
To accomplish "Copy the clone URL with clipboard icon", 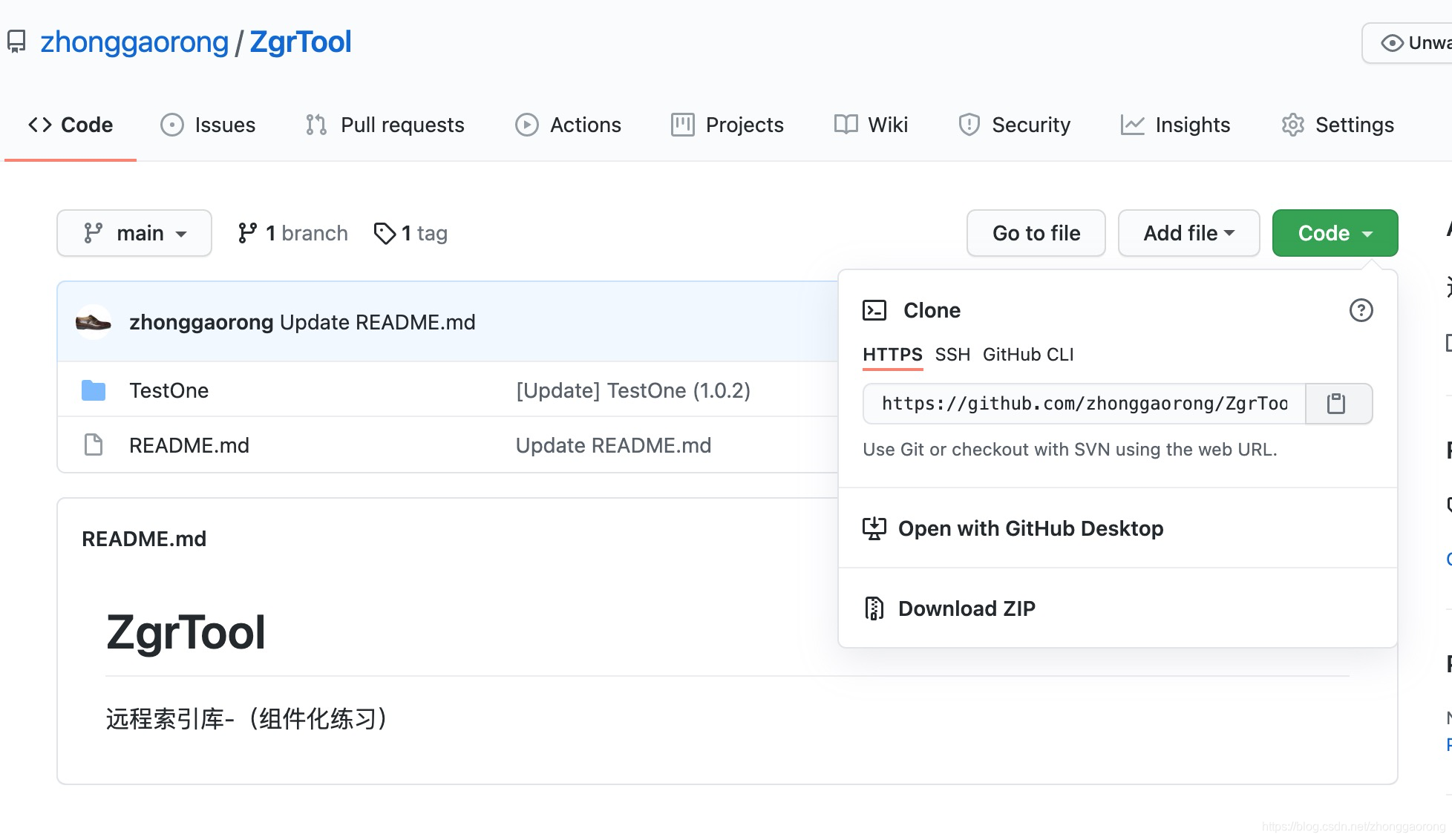I will tap(1336, 404).
